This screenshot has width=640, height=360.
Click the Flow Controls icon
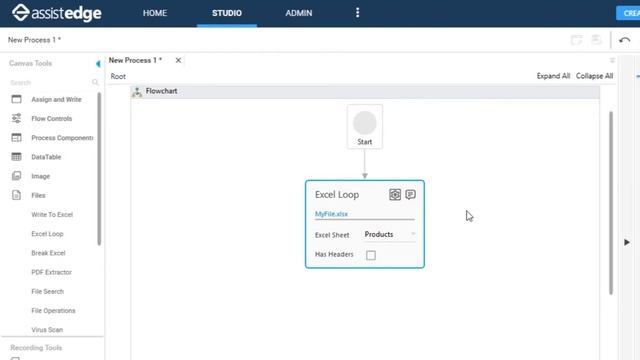[16, 118]
